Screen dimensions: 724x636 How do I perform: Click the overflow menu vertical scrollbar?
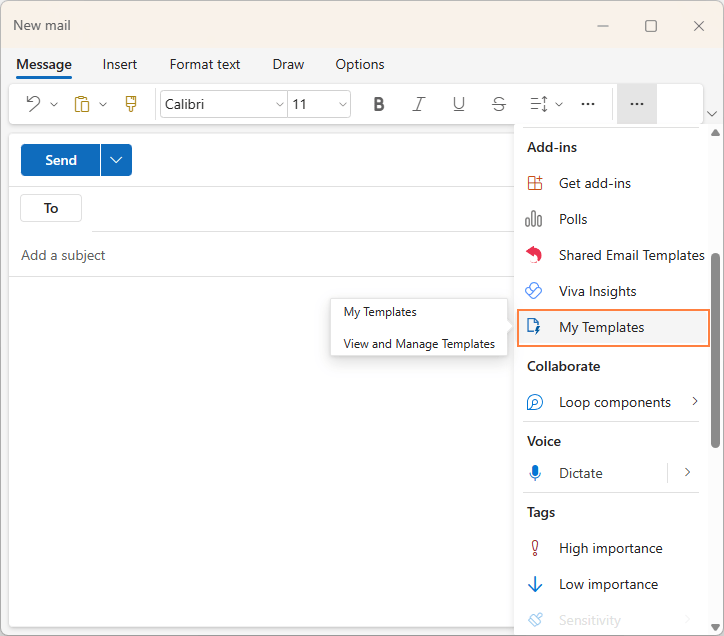pyautogui.click(x=715, y=350)
